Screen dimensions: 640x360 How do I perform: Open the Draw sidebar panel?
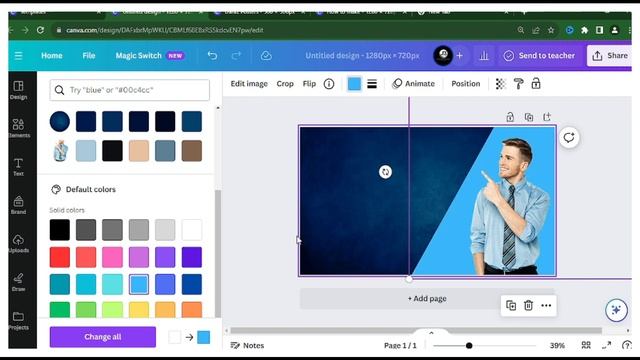coord(18,282)
